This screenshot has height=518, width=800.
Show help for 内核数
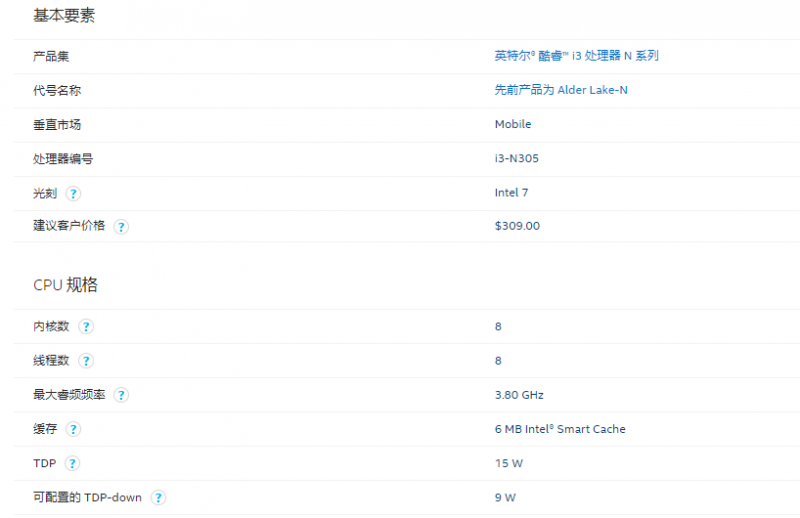[86, 327]
